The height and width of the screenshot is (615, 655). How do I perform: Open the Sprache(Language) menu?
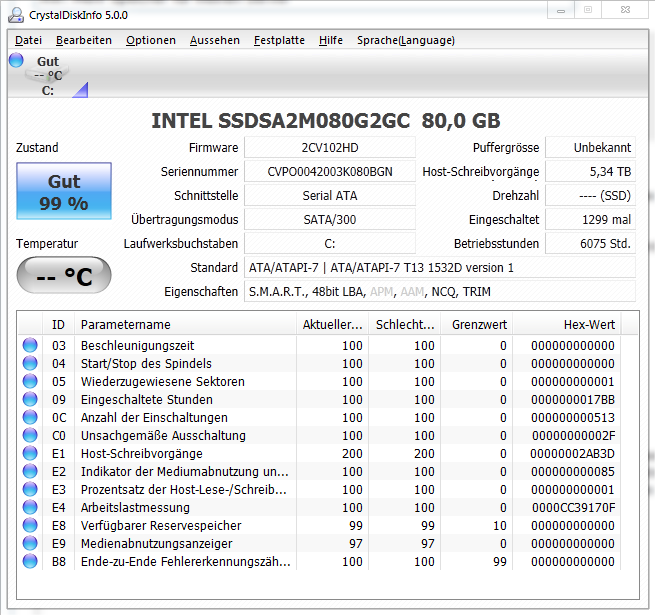pos(406,40)
